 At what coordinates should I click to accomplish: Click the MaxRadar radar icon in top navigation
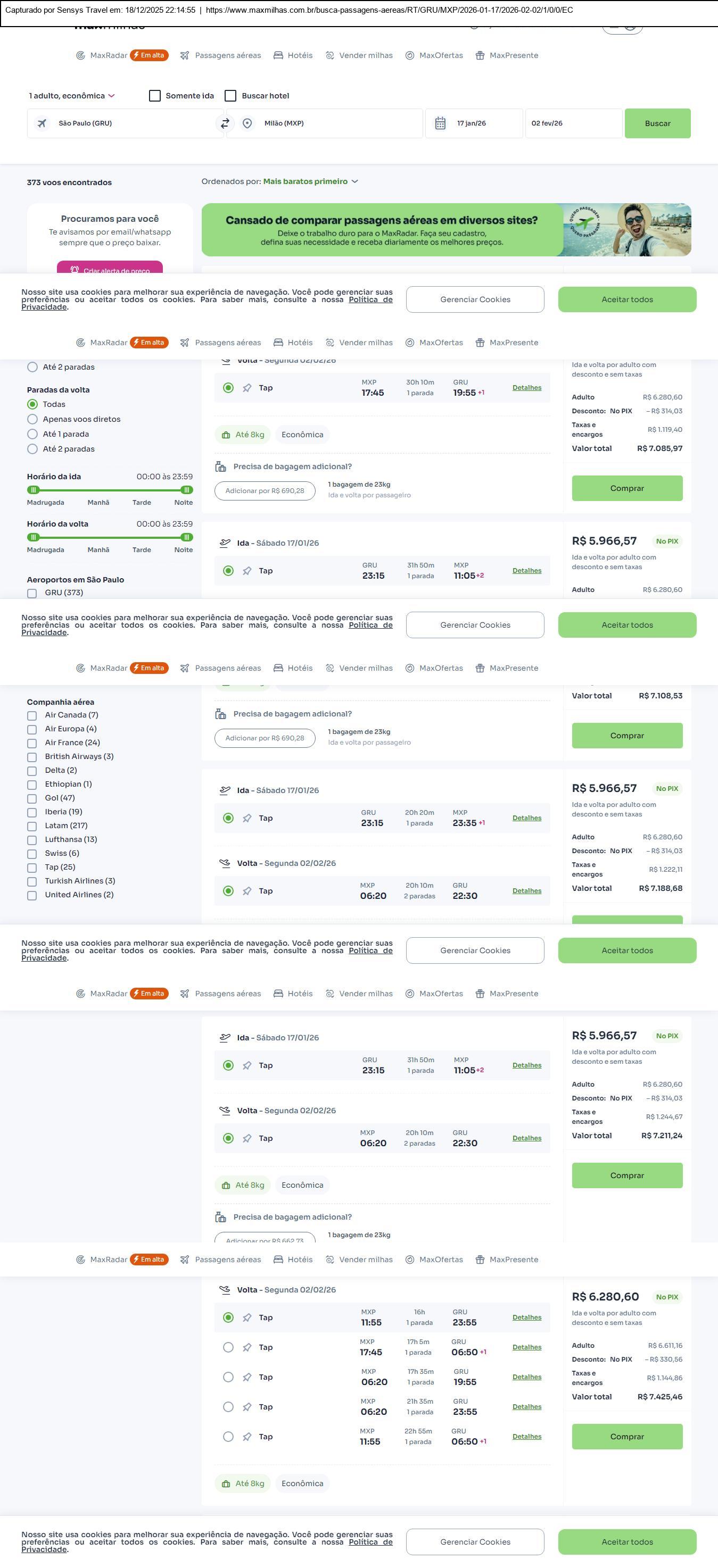pos(80,55)
